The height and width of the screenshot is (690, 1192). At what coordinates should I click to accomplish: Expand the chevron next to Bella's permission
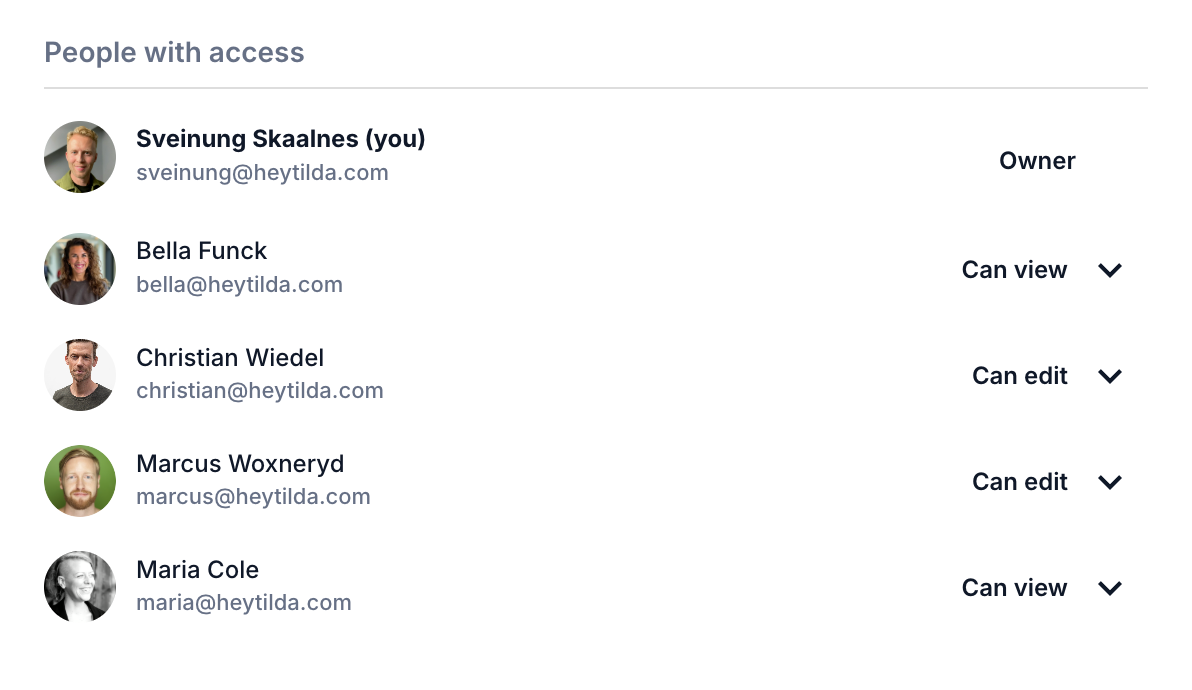(x=1110, y=270)
